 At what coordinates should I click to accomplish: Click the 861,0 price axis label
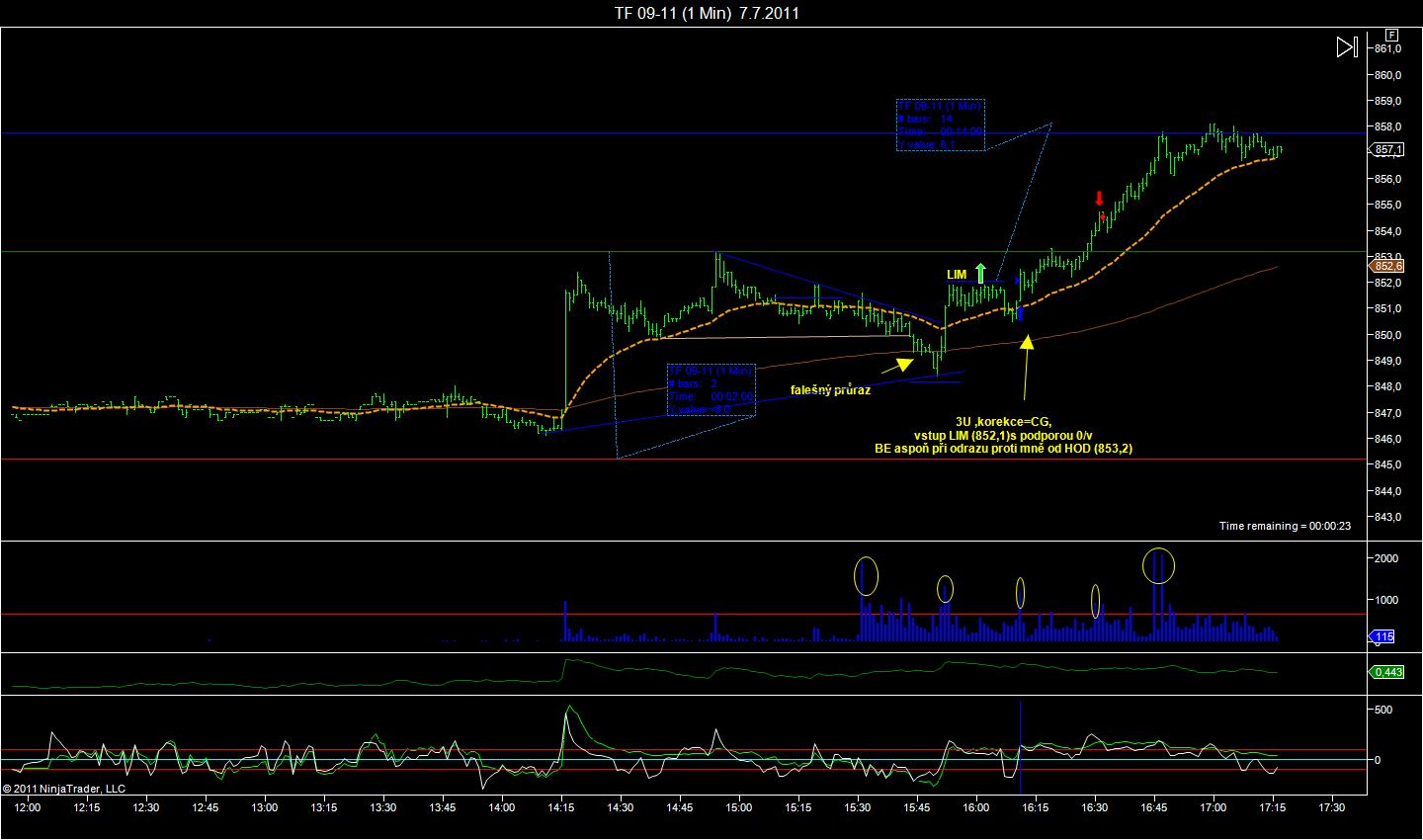pos(1388,48)
